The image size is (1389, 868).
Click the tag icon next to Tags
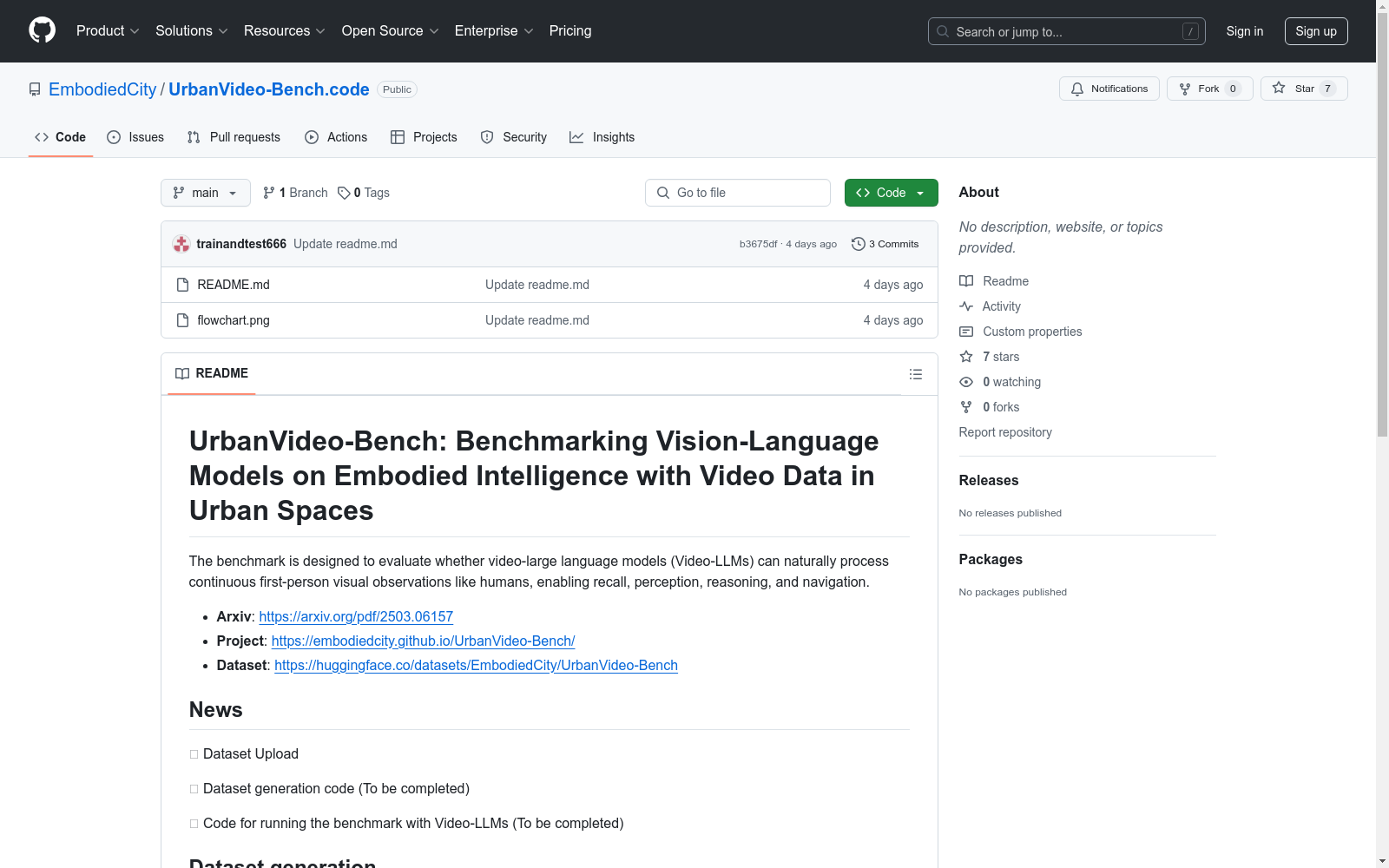point(344,193)
